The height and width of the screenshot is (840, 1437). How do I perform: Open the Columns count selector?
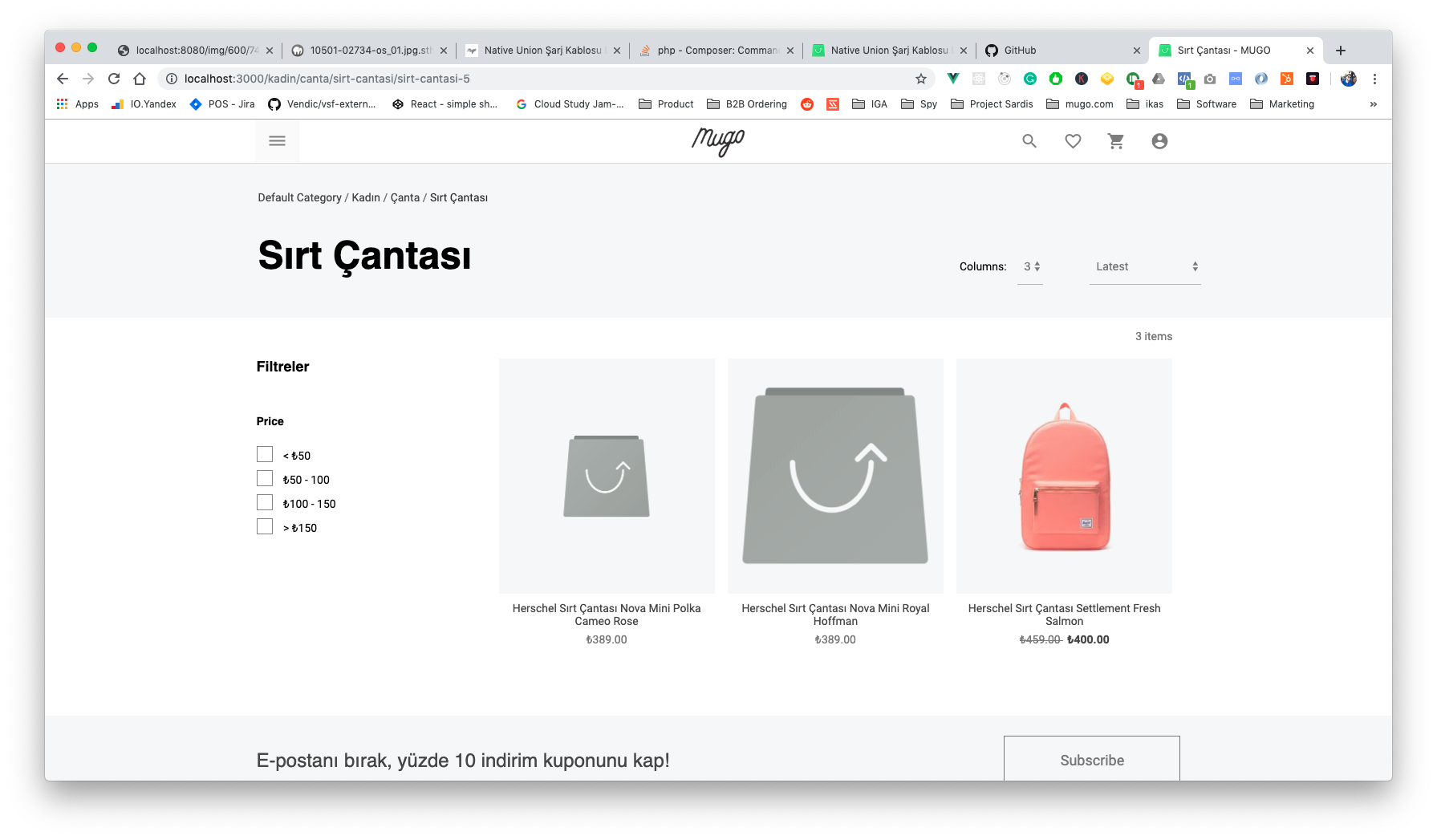(1030, 266)
